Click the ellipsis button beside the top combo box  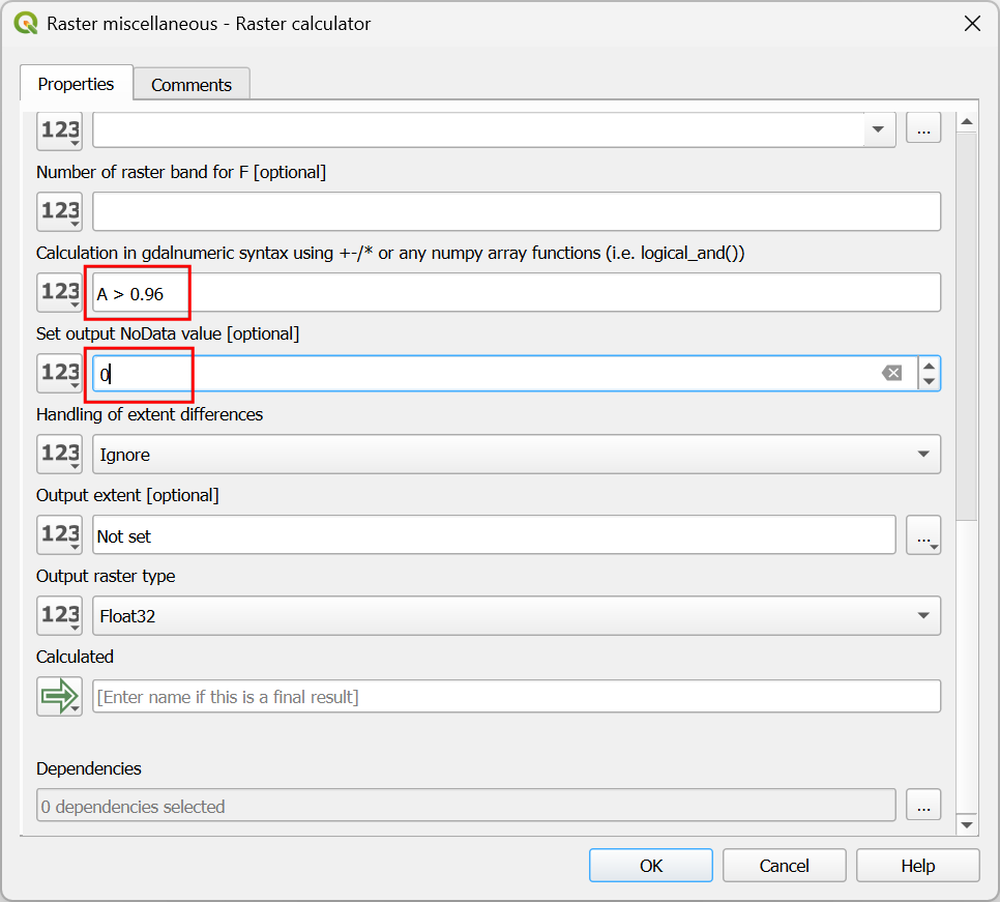923,129
